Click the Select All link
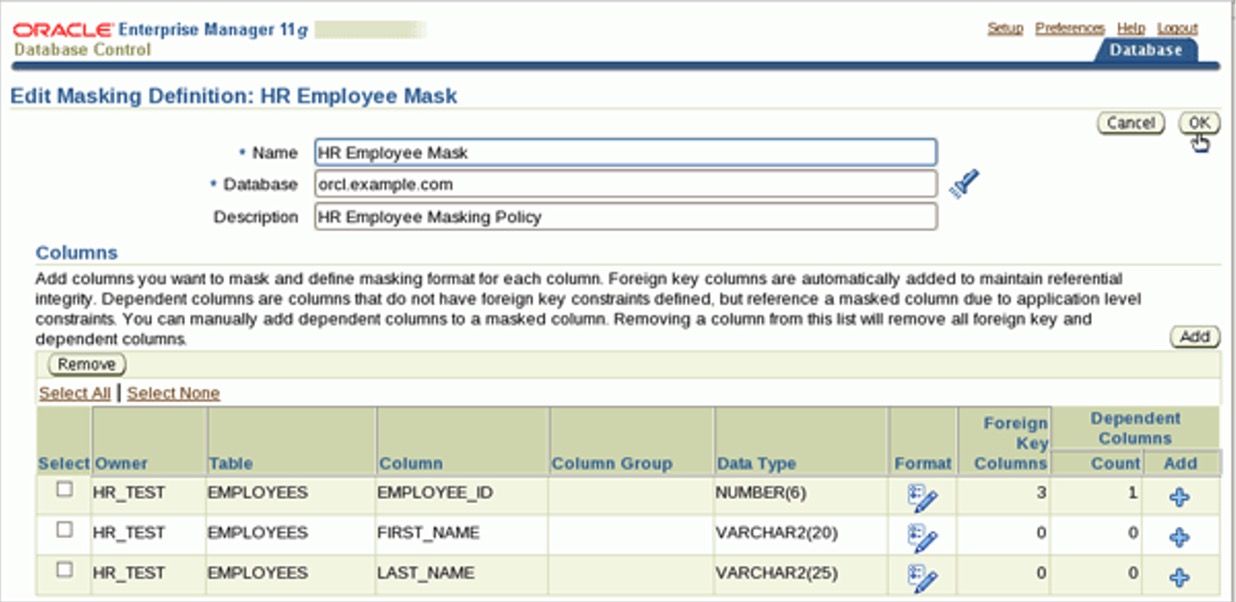The image size is (1236, 602). click(75, 393)
